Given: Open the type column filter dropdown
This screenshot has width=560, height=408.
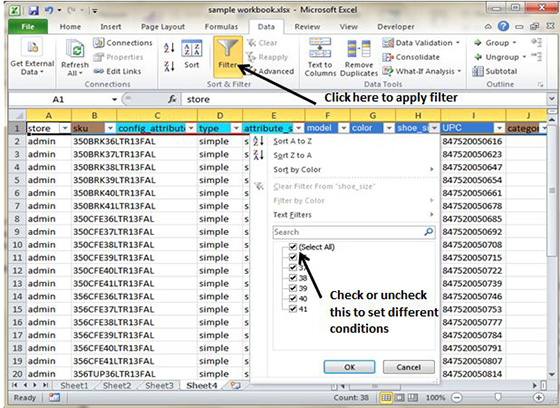Looking at the screenshot, I should pyautogui.click(x=236, y=128).
